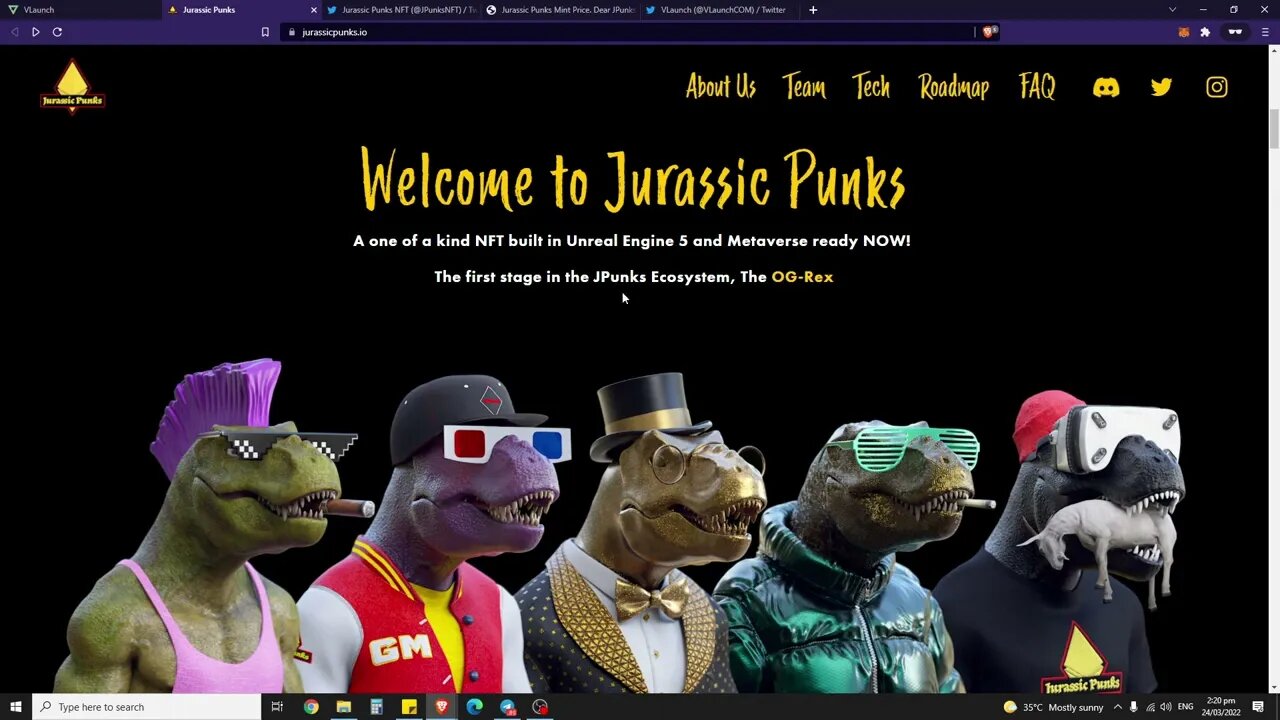The height and width of the screenshot is (720, 1280).
Task: Switch to the VLaunch Twitter tab
Action: [718, 10]
